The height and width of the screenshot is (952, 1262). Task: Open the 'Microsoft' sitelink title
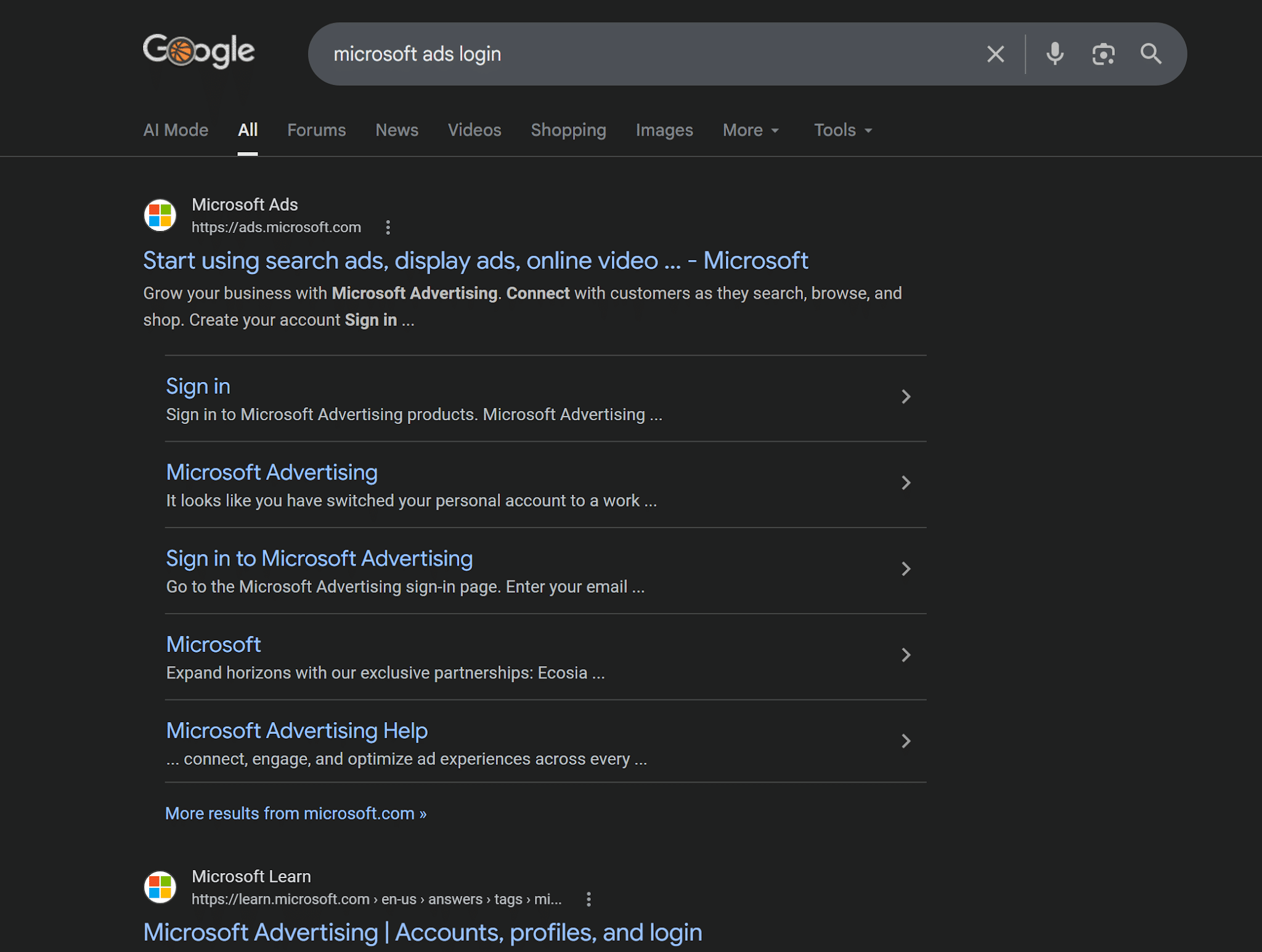pyautogui.click(x=213, y=645)
